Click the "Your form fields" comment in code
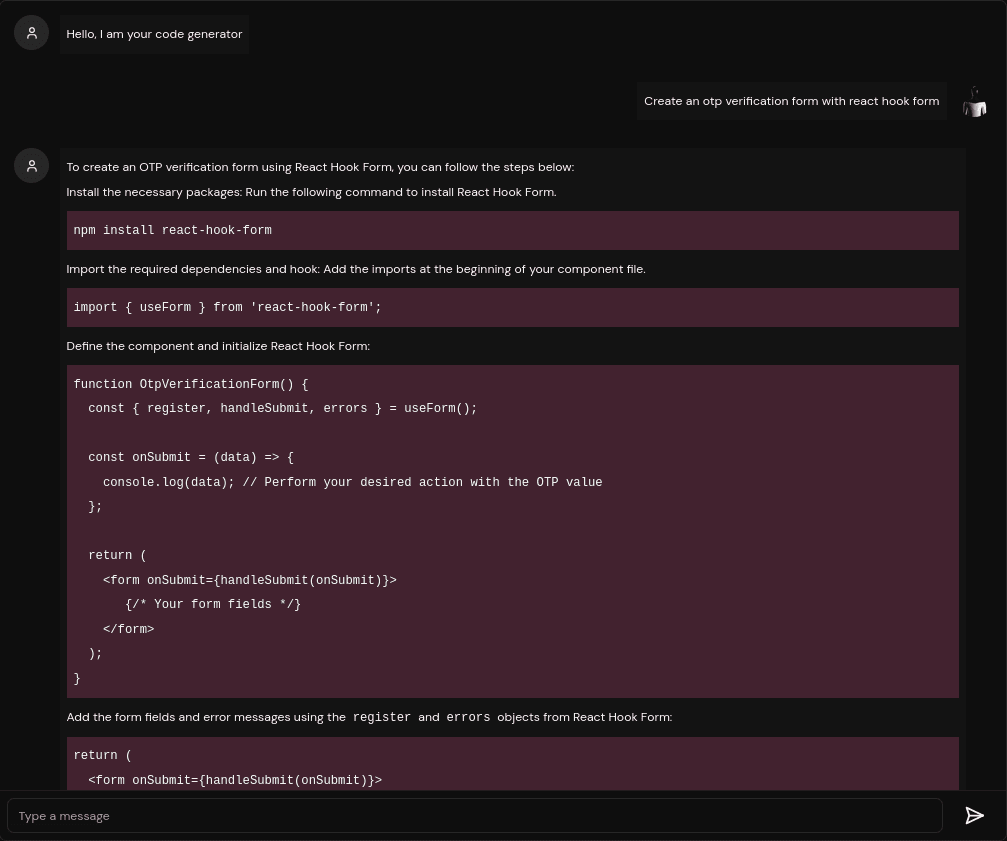 pos(213,604)
